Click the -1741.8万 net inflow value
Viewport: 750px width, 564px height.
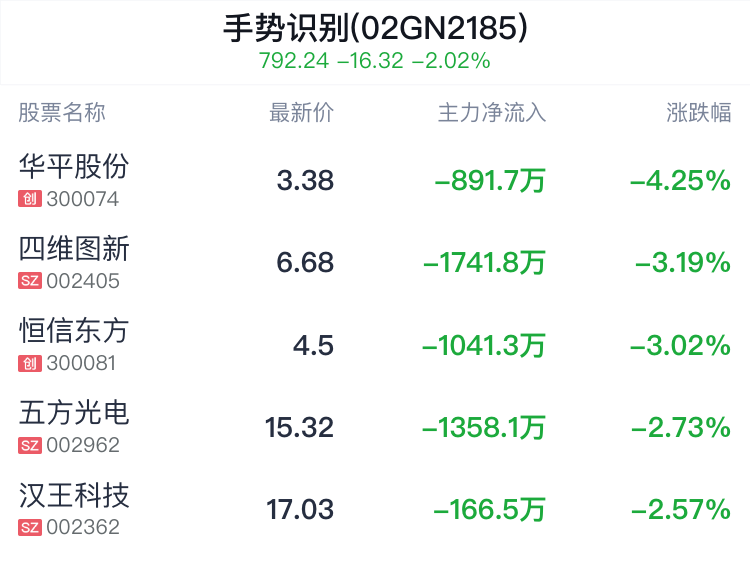point(484,263)
